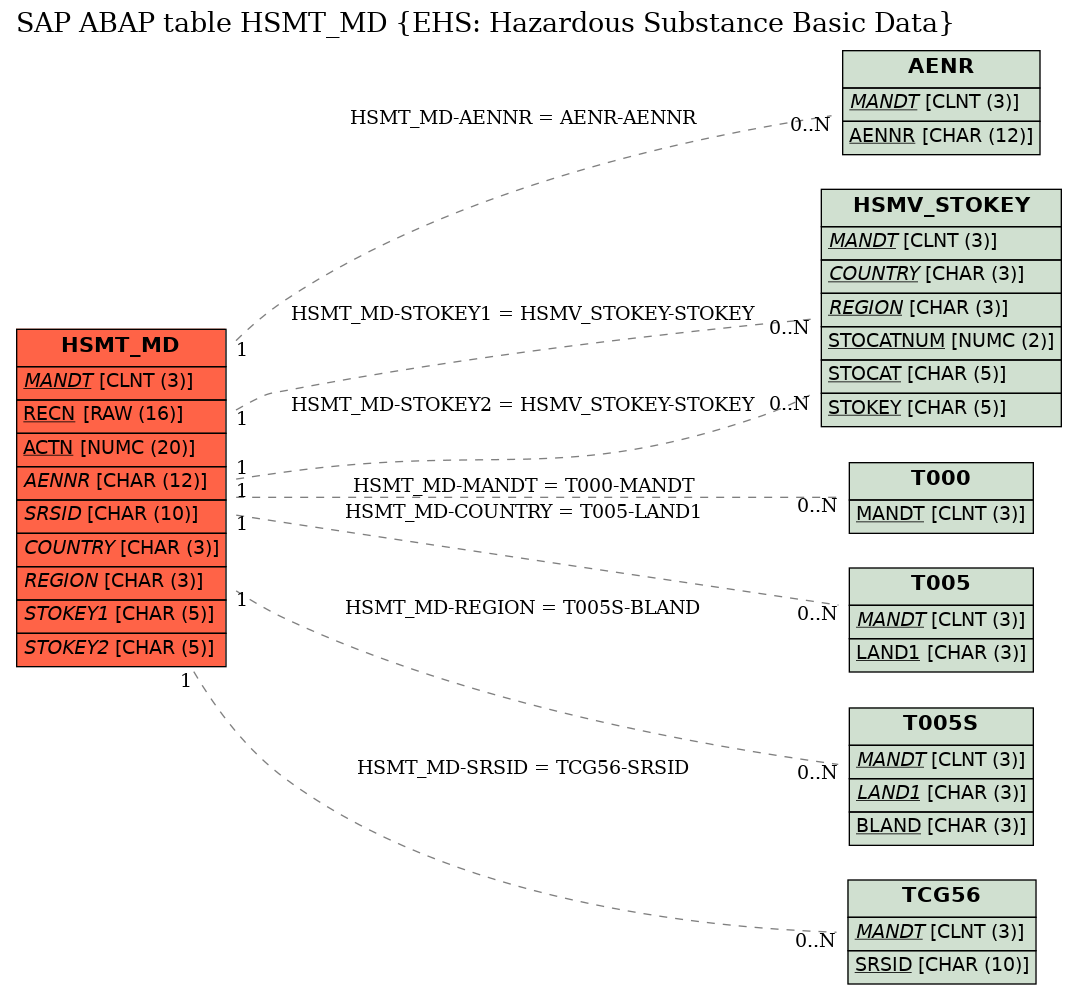Select SRSID [CHAR (10)] row in HSMT_MD
The width and height of the screenshot is (1077, 995).
121,516
